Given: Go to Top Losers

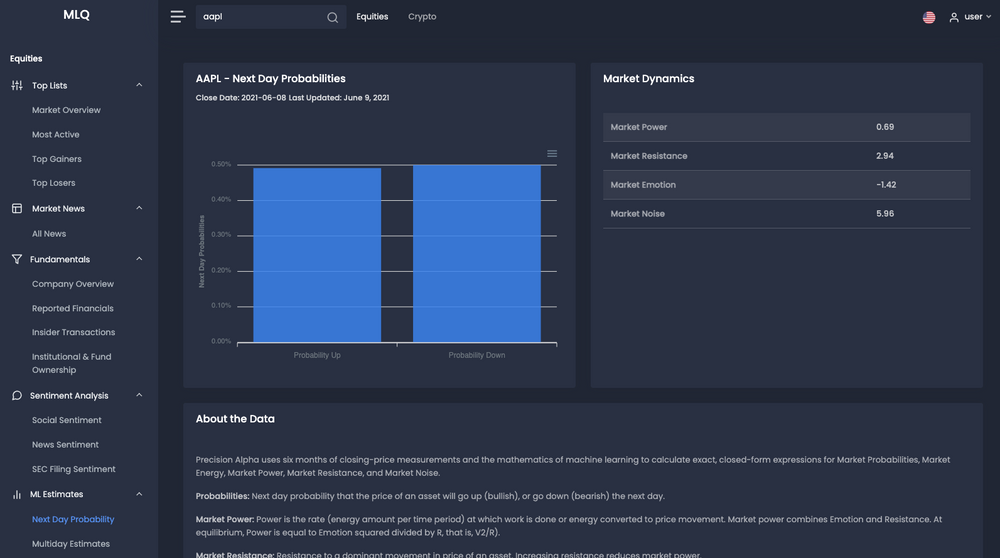Looking at the screenshot, I should pos(54,183).
